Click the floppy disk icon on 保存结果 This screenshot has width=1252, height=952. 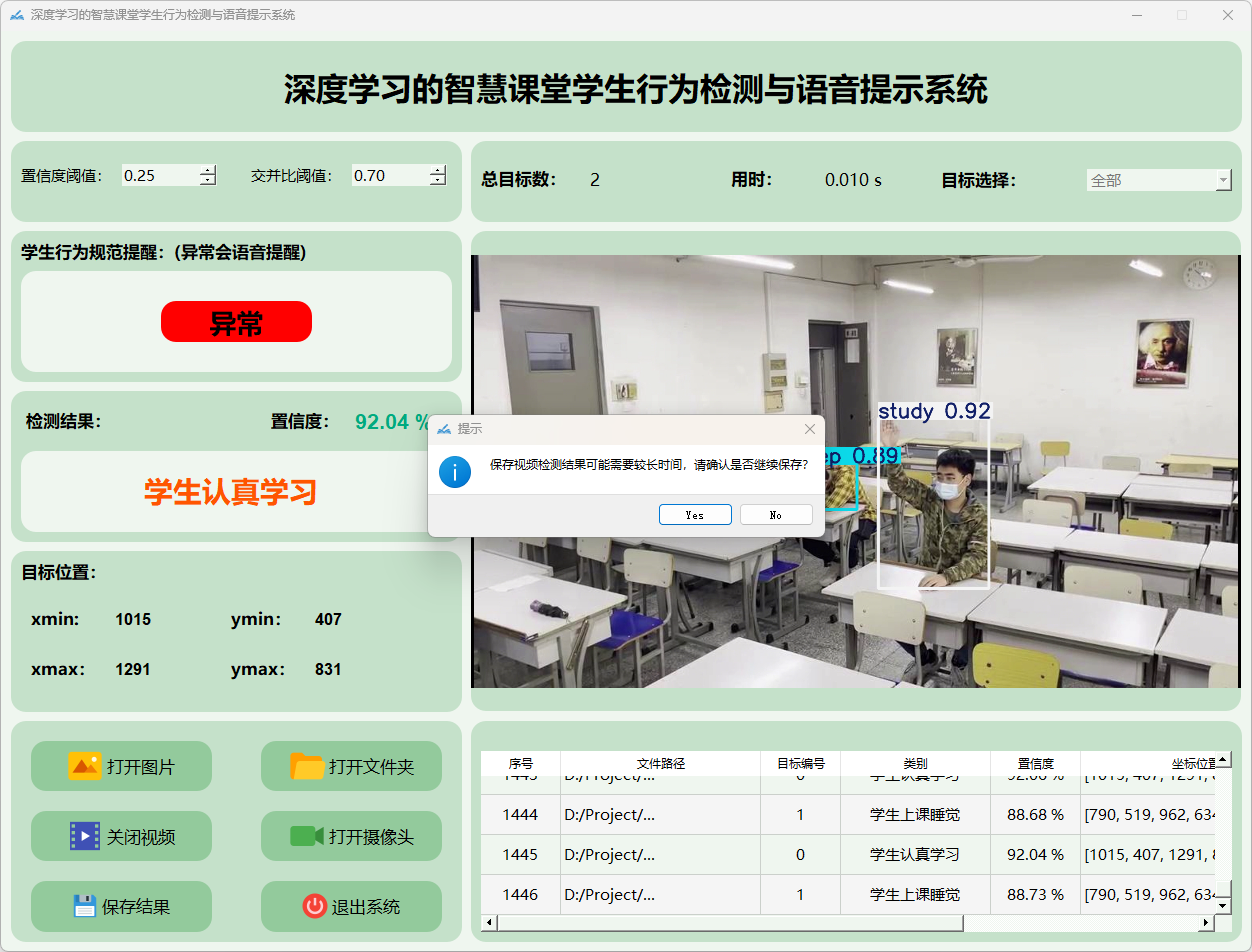(x=85, y=906)
